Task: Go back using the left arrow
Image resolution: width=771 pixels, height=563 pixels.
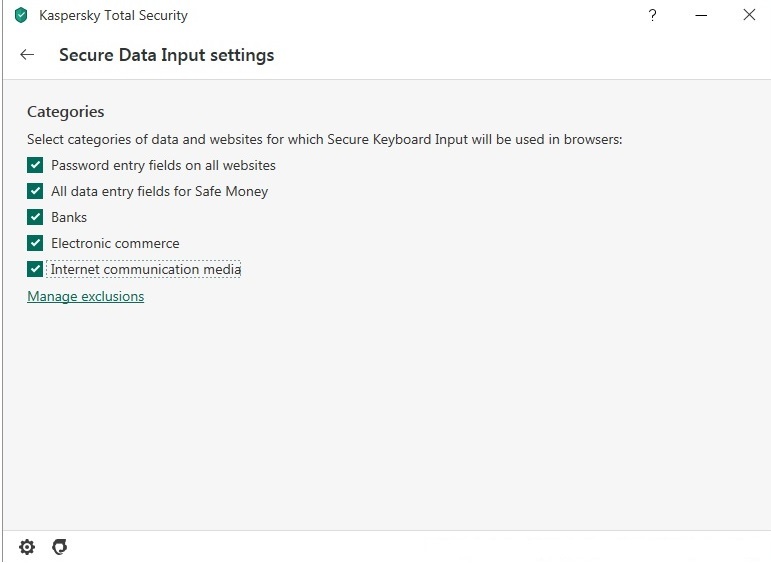Action: 27,55
